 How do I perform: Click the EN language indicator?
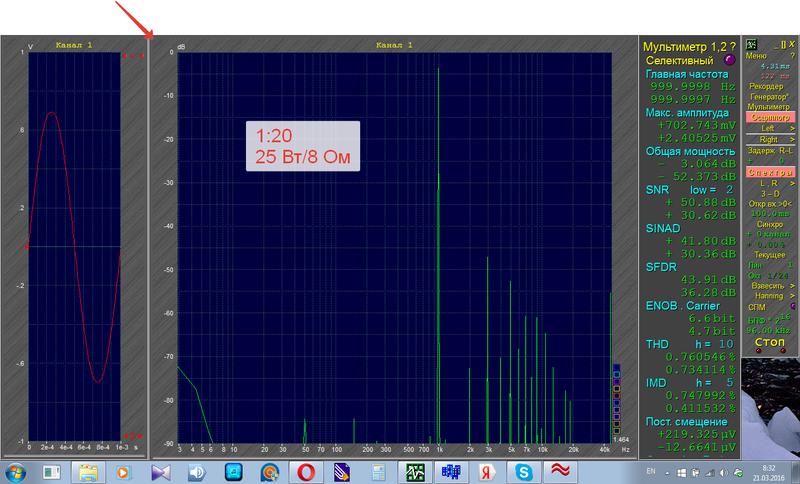(x=651, y=471)
